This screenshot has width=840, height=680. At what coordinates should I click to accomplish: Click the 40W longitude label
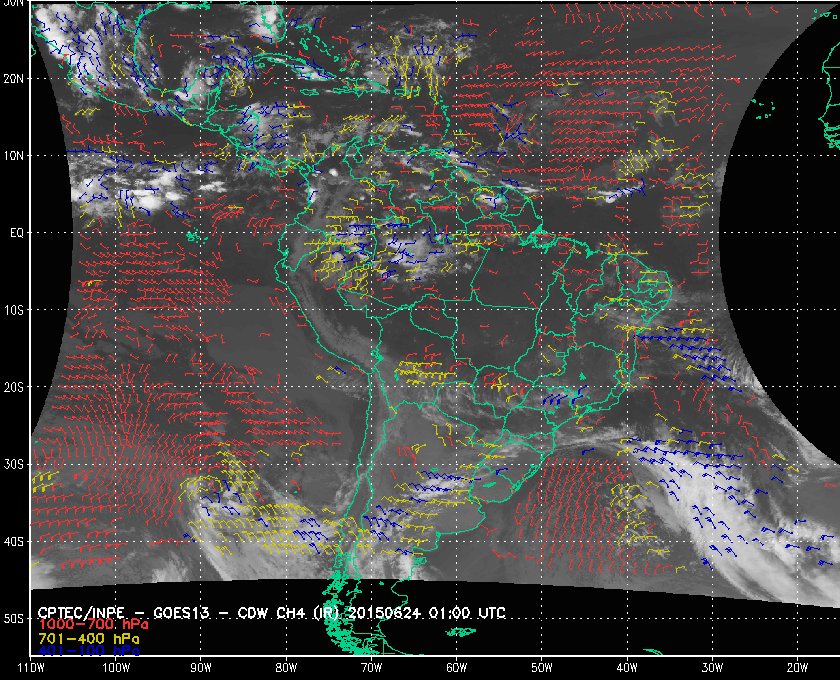627,667
